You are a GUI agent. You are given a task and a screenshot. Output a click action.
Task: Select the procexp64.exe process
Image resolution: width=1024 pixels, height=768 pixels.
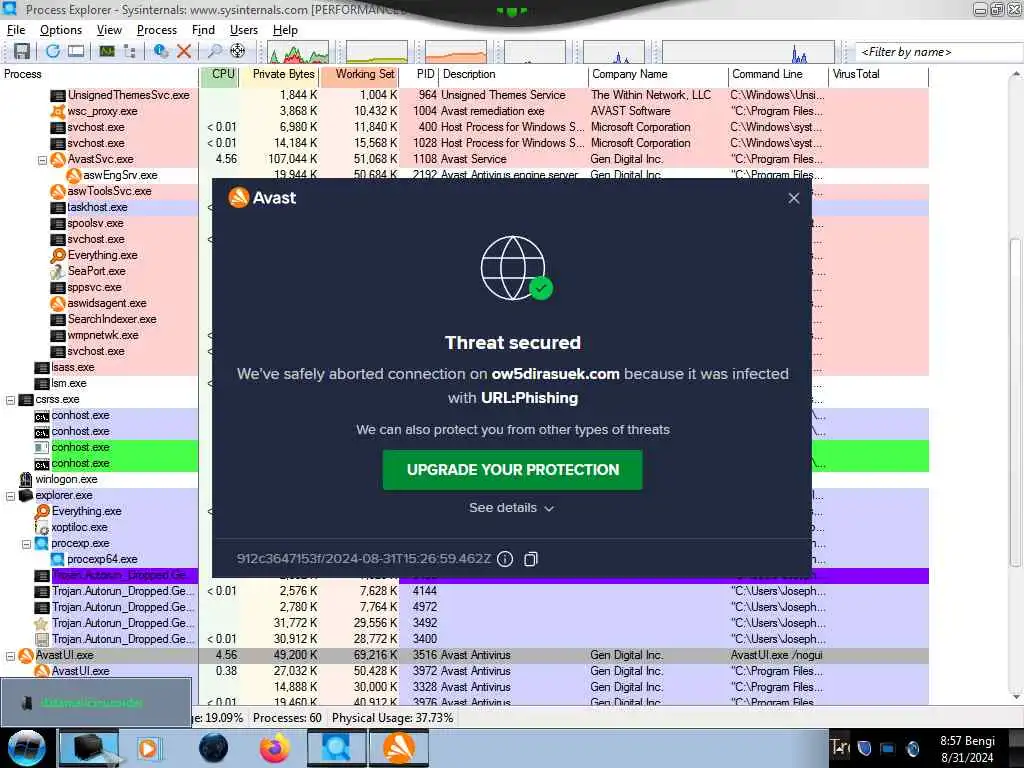tap(103, 560)
